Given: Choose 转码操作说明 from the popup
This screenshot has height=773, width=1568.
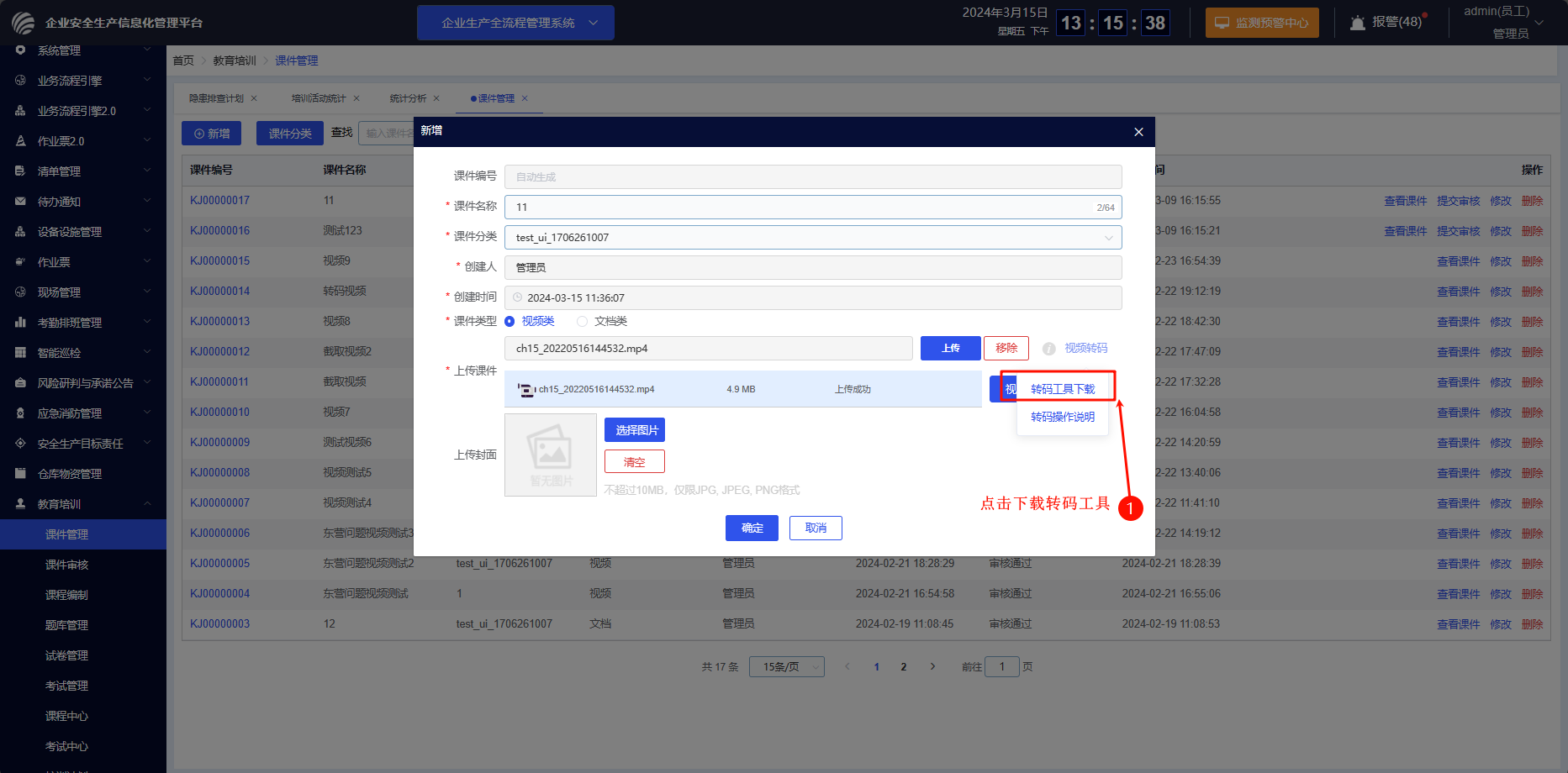Looking at the screenshot, I should [1063, 417].
